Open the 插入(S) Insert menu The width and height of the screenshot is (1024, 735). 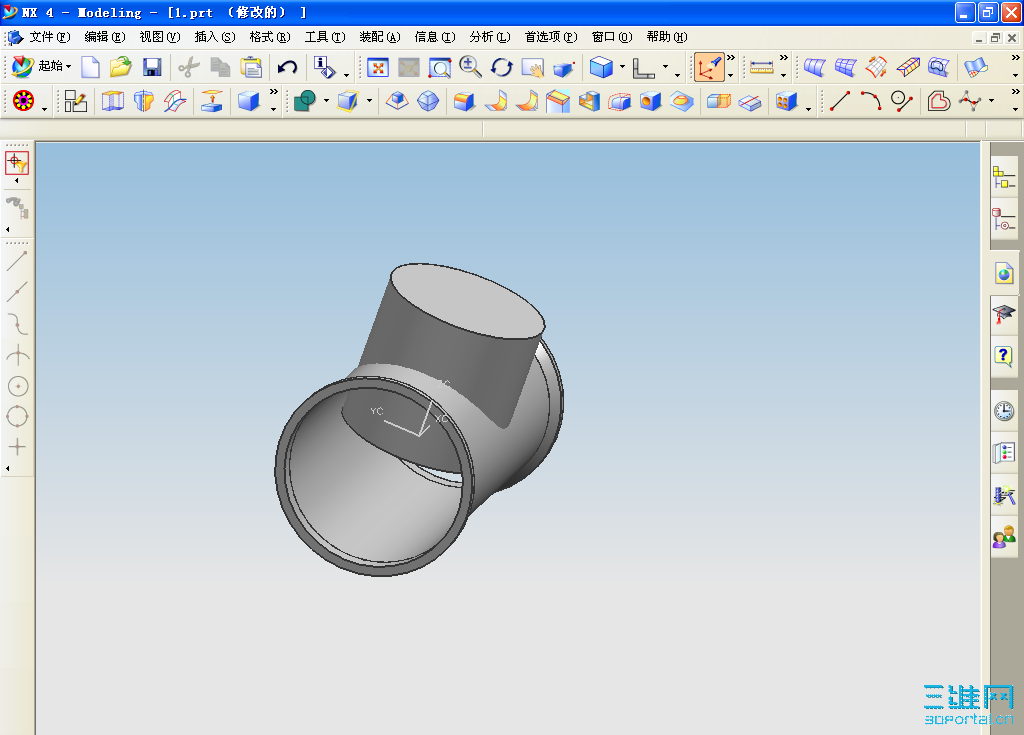tap(214, 37)
